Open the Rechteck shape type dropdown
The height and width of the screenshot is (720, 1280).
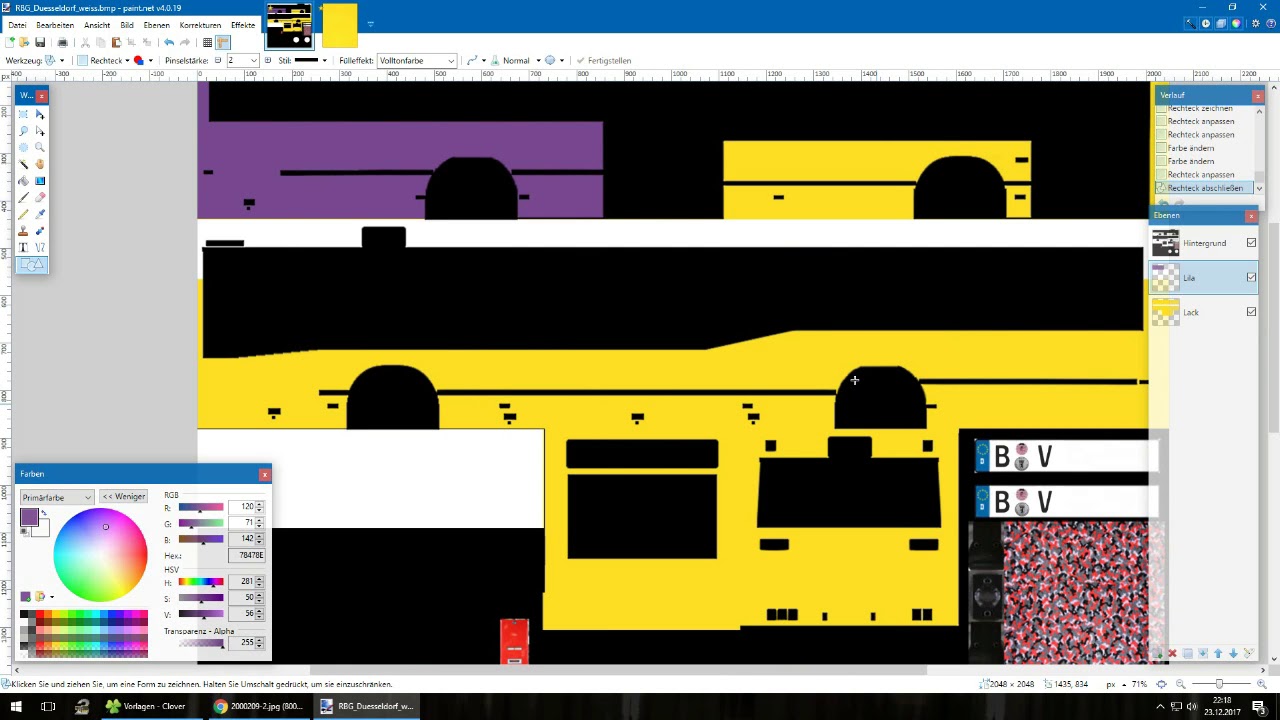104,61
